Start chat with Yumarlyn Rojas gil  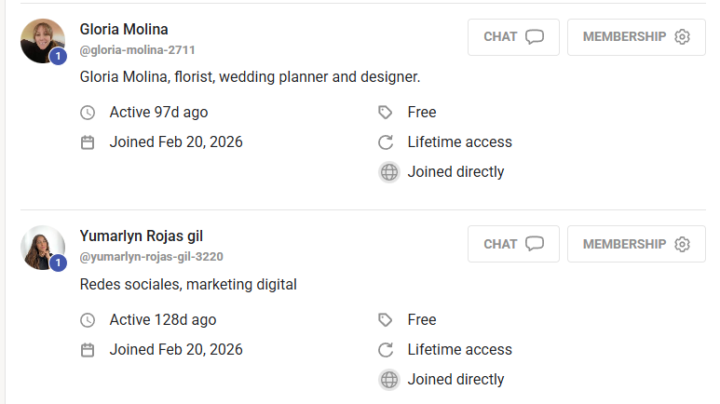pyautogui.click(x=513, y=244)
